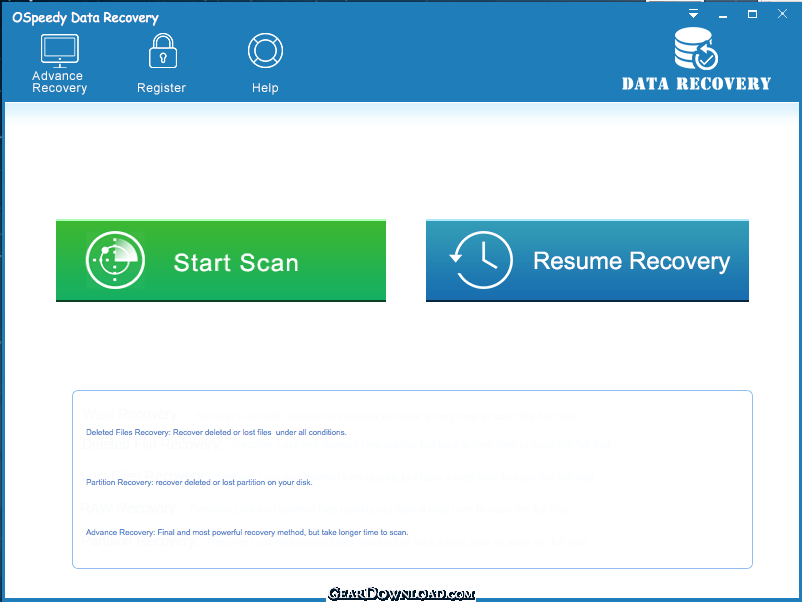Click the radar icon on Start Scan

pyautogui.click(x=115, y=260)
